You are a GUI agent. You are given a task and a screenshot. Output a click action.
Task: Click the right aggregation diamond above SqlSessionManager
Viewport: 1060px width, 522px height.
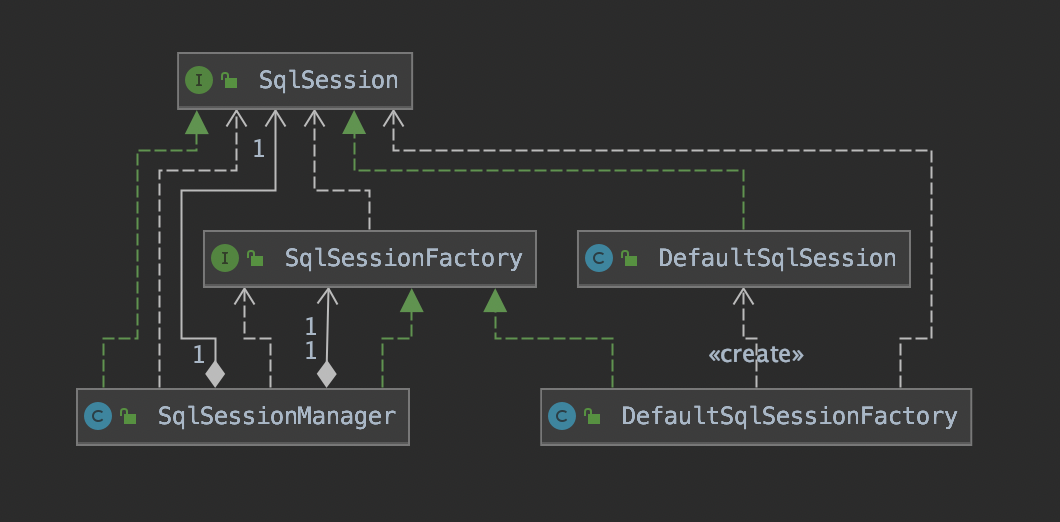tap(326, 375)
